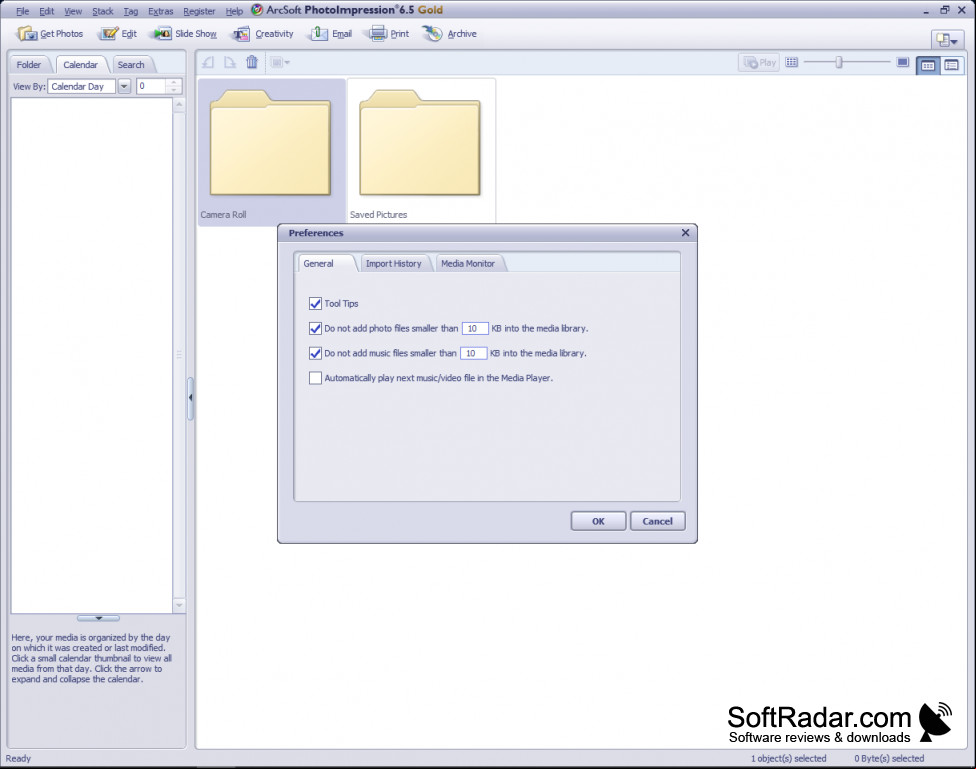The width and height of the screenshot is (976, 769).
Task: Select the General preferences tab
Action: [x=319, y=263]
